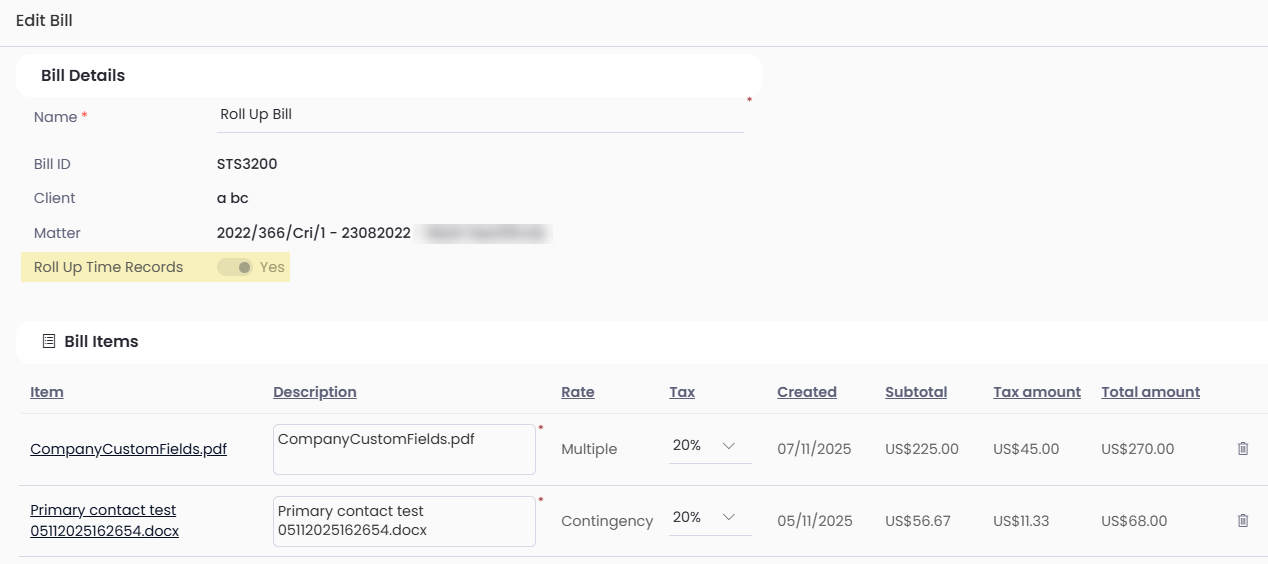Viewport: 1268px width, 564px height.
Task: Edit description of Primary contact test item
Action: 404,521
